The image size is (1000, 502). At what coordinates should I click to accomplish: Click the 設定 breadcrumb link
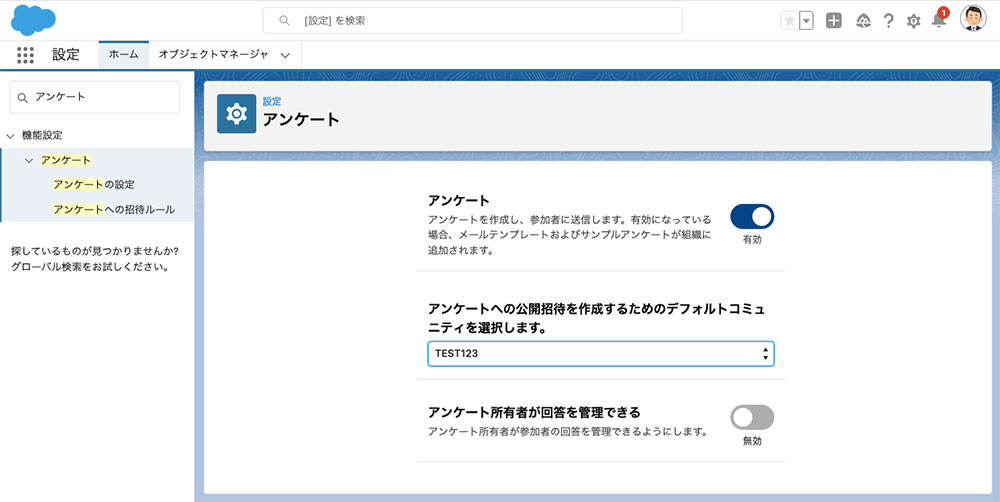click(272, 101)
